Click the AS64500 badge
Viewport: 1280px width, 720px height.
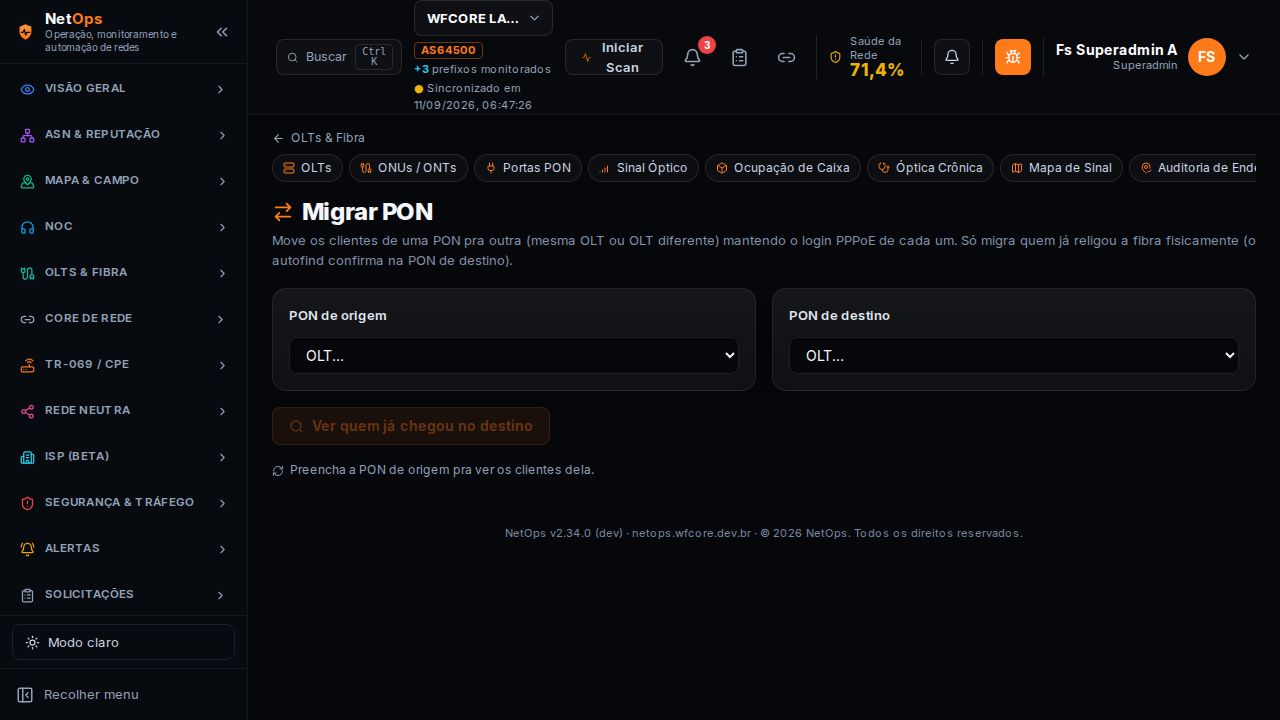(448, 50)
